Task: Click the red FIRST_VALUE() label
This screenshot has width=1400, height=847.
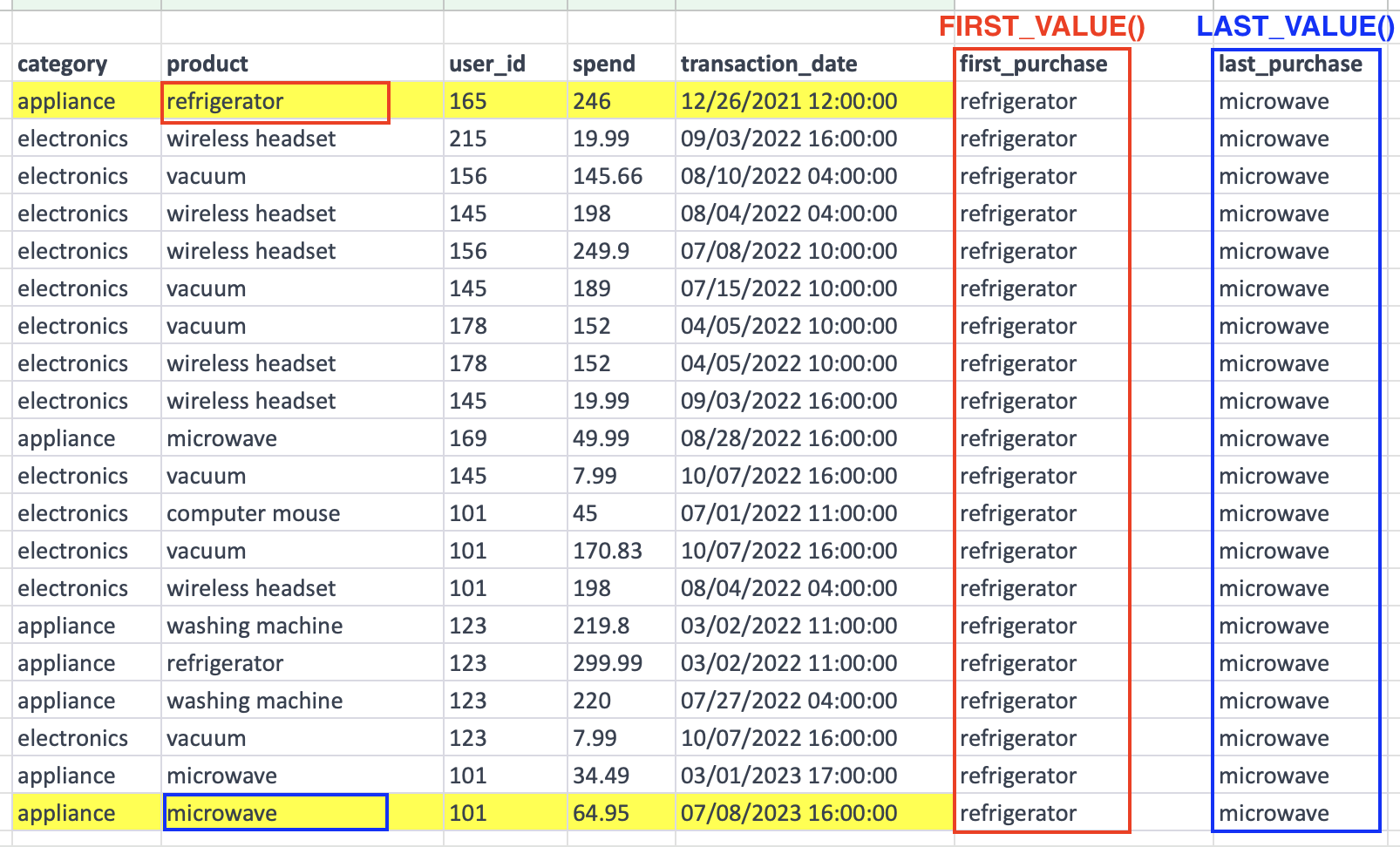Action: 1042,26
